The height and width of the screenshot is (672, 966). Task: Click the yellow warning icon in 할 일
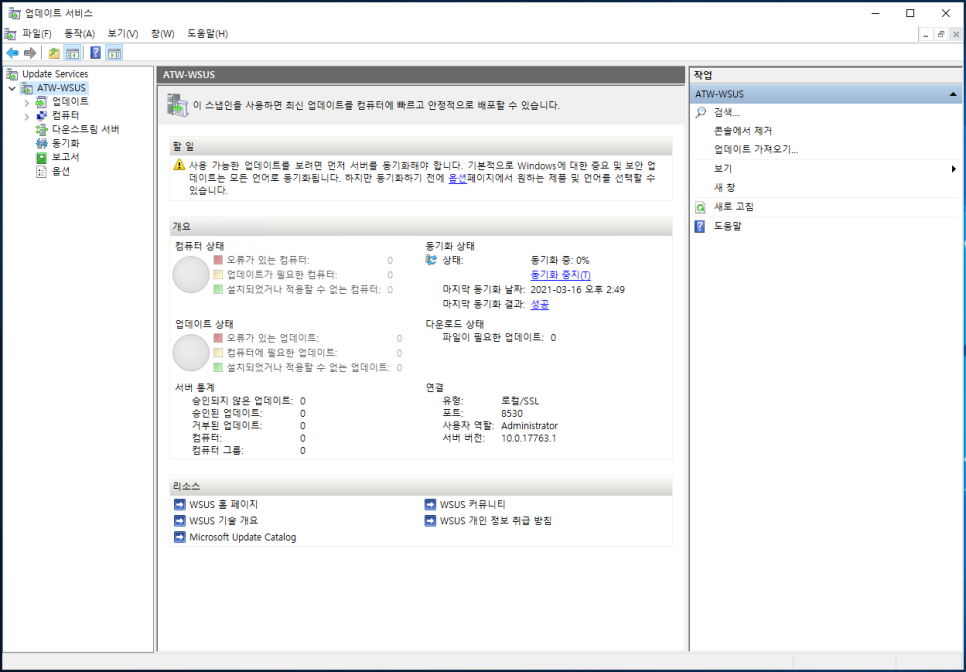(179, 164)
